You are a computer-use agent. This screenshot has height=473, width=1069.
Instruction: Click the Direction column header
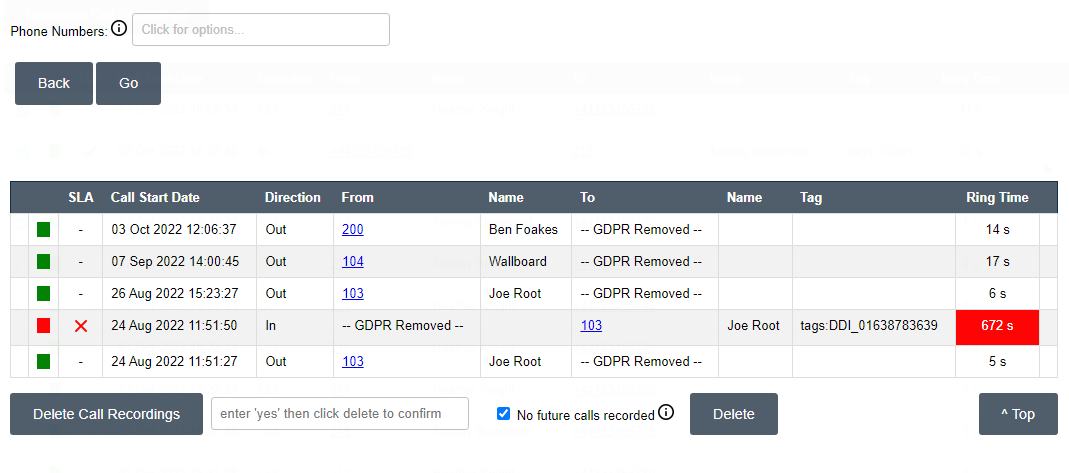[x=293, y=198]
